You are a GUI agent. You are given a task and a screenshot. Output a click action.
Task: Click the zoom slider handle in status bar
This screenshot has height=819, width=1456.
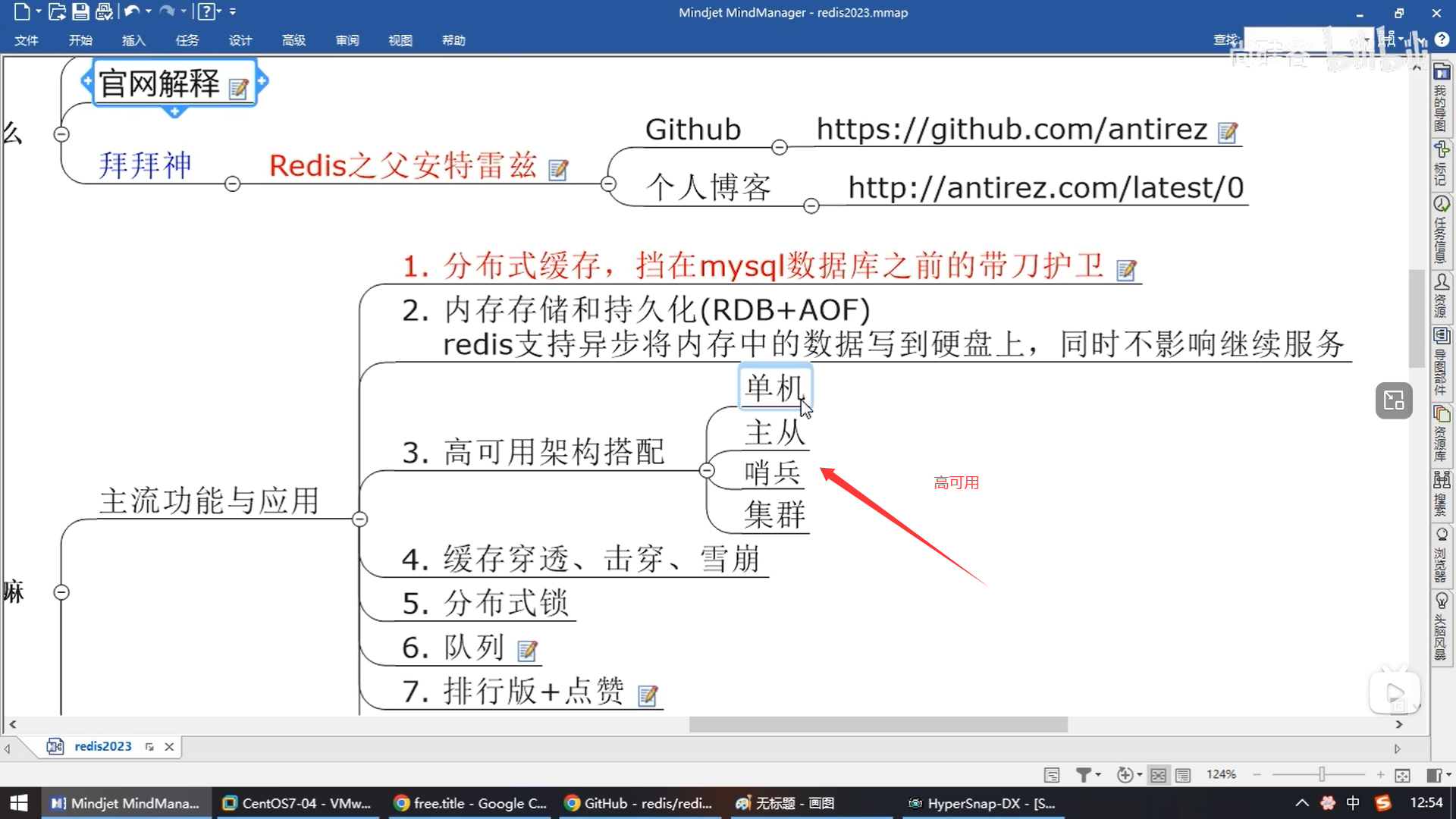click(1322, 774)
